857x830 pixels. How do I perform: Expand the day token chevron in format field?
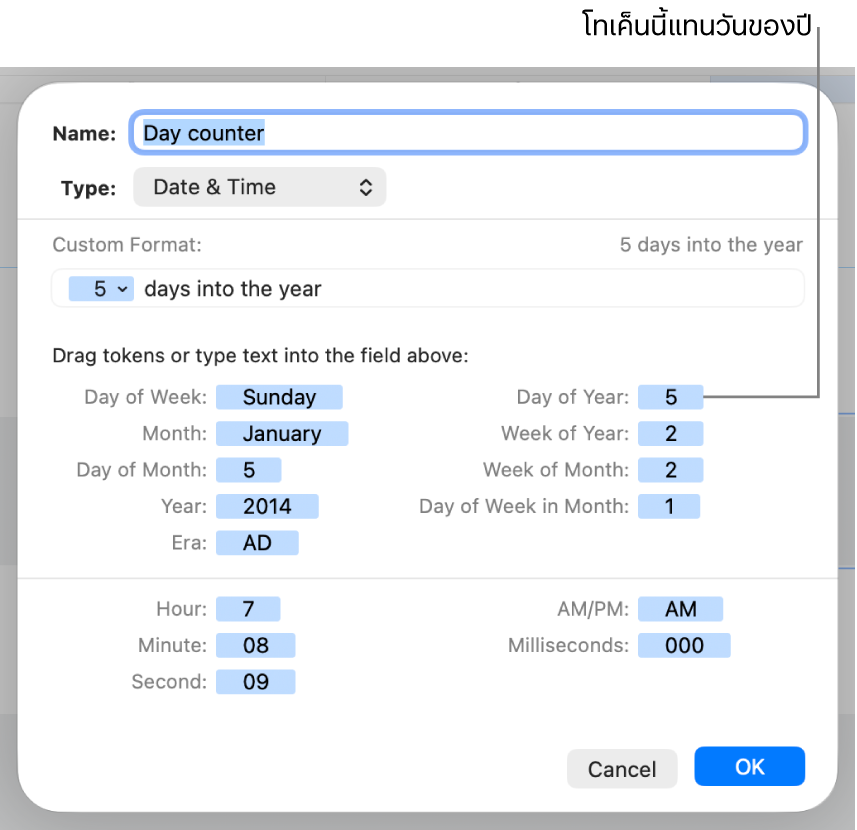(123, 289)
